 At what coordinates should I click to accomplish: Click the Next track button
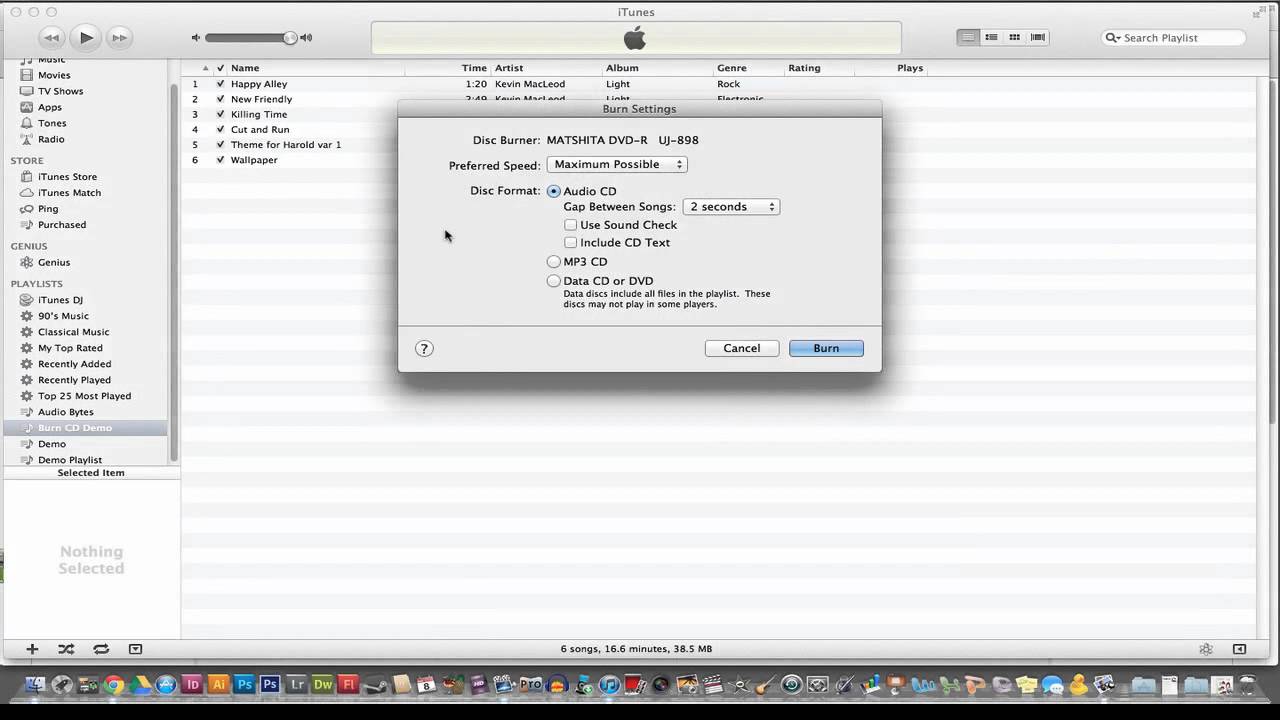[x=119, y=38]
